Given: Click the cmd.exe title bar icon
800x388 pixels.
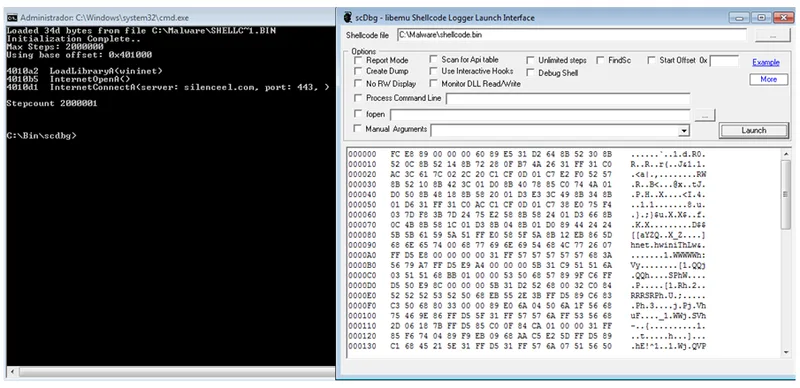Looking at the screenshot, I should coord(12,17).
